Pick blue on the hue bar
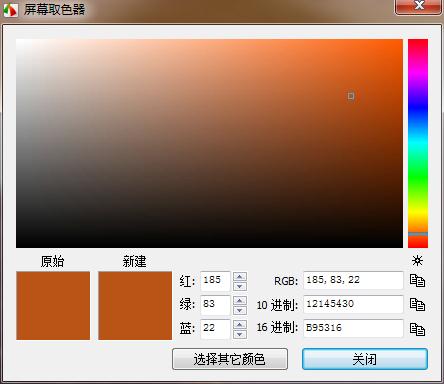The width and height of the screenshot is (444, 384). tap(418, 109)
